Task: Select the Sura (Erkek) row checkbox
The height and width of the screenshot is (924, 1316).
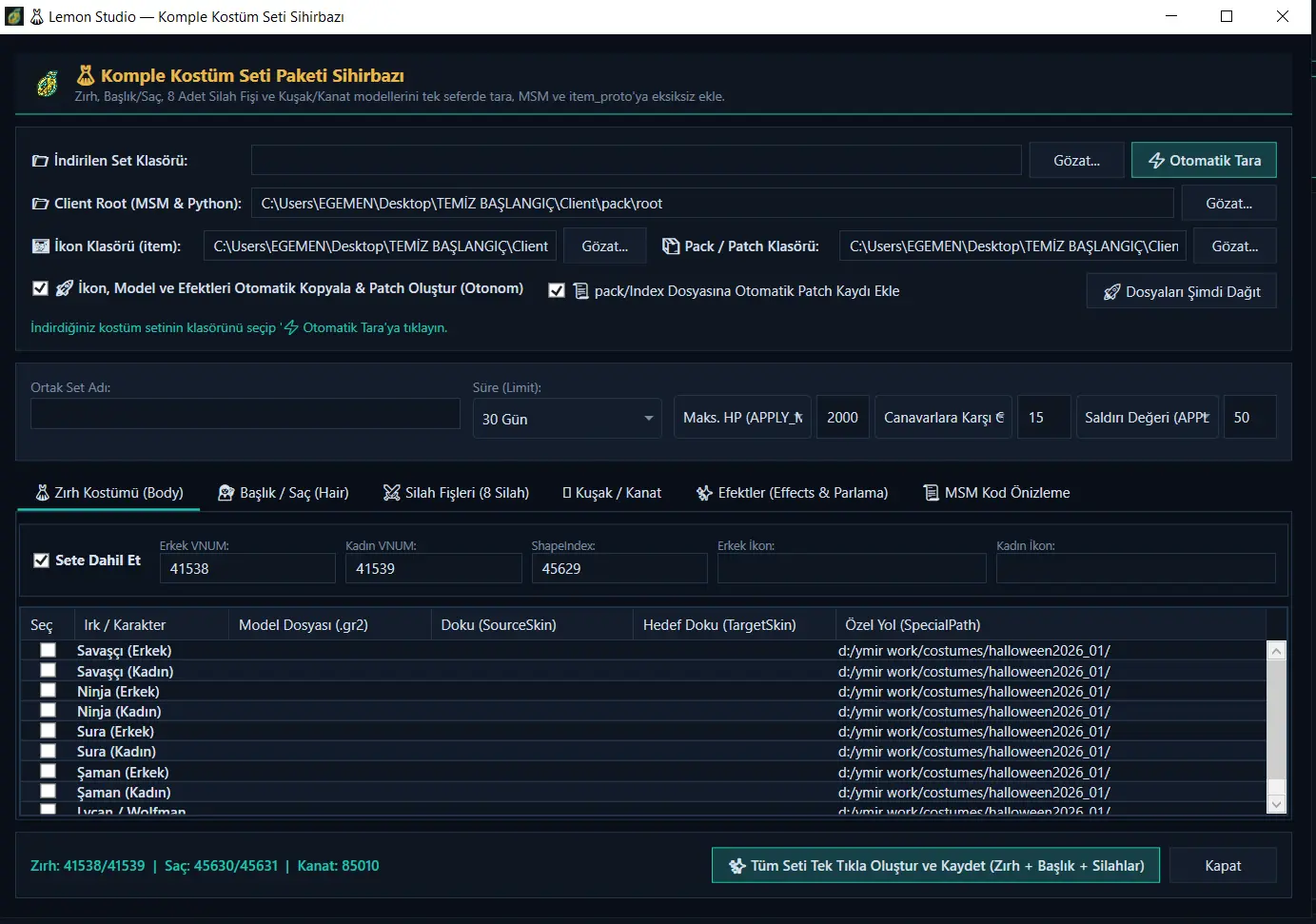Action: point(48,731)
